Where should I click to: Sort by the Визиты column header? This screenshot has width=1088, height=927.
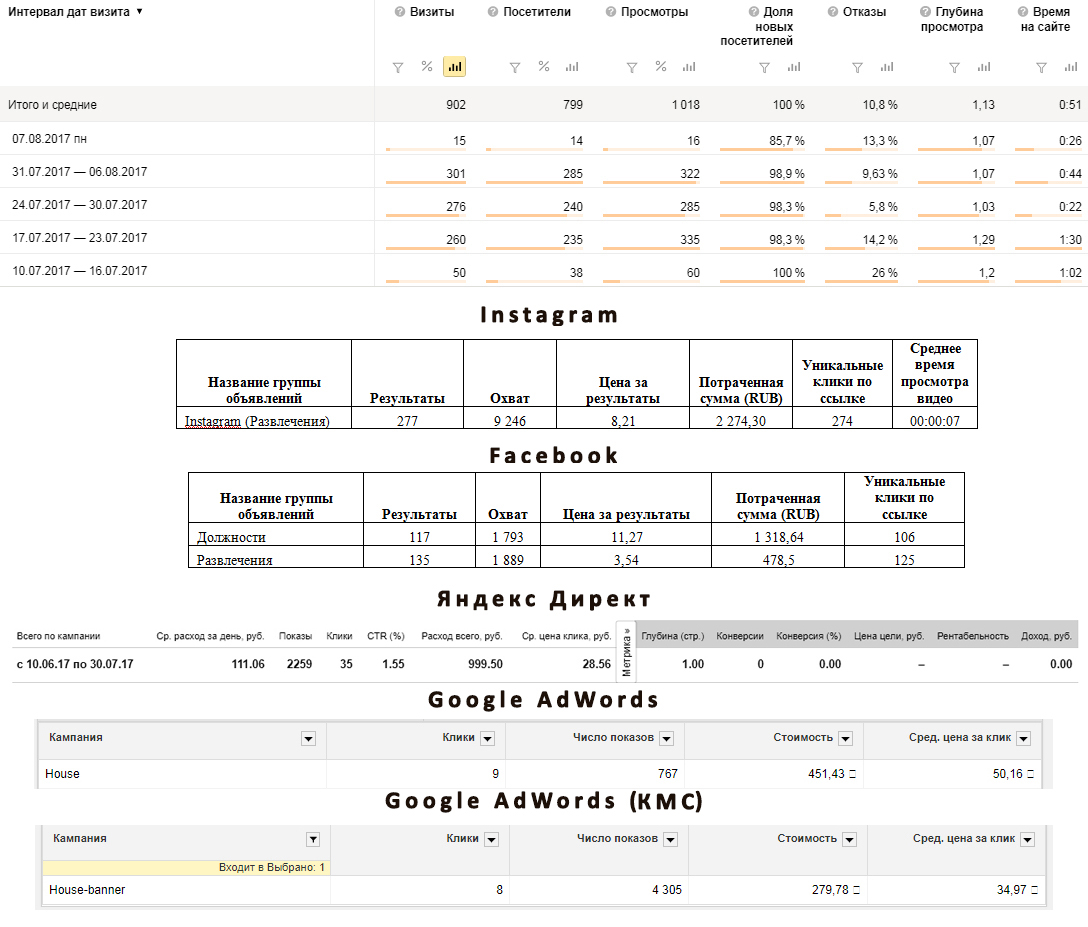coord(432,12)
